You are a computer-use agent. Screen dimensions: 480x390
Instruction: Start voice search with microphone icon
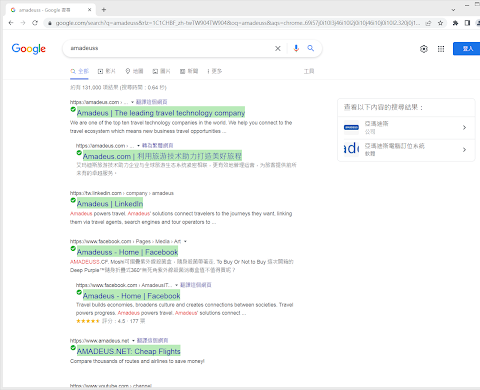point(296,48)
